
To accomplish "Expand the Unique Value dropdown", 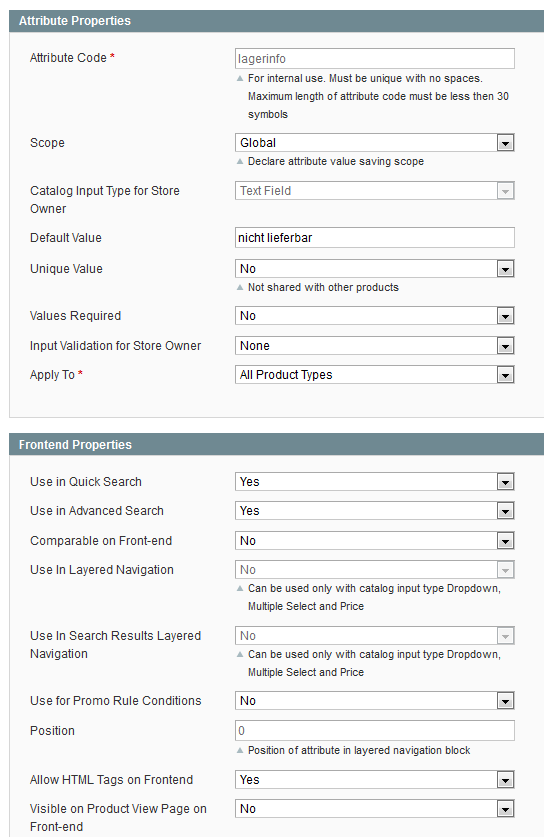I will coord(374,269).
